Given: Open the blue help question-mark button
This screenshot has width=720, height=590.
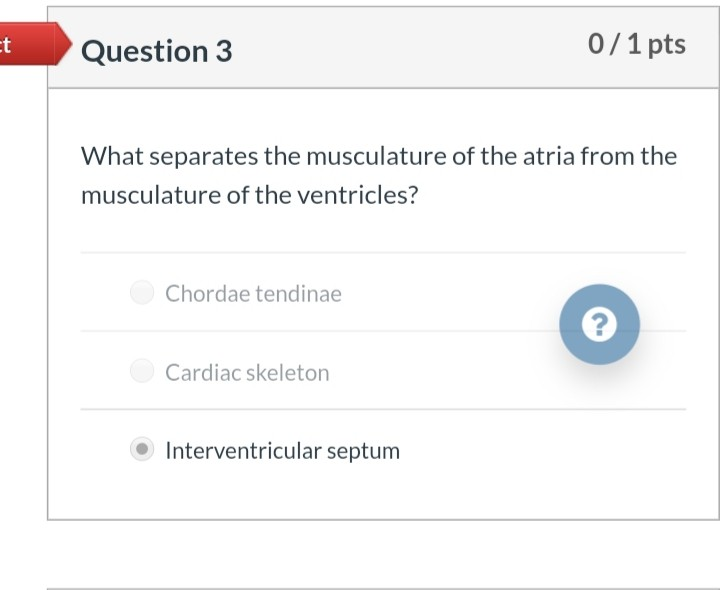Looking at the screenshot, I should point(599,325).
